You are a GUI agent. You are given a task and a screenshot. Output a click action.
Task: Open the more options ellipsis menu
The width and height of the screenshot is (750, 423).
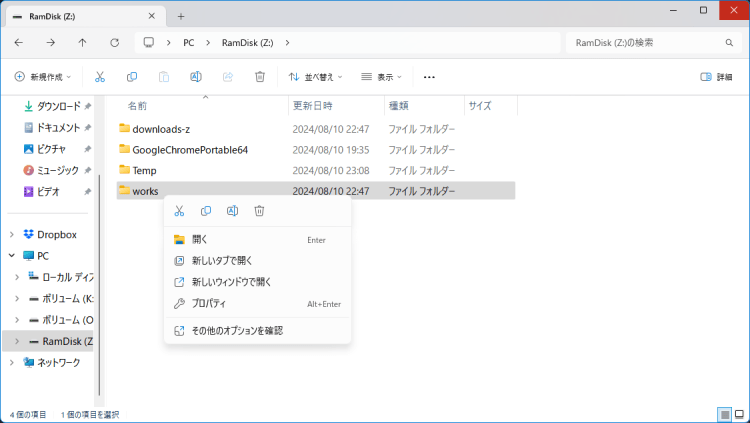429,77
